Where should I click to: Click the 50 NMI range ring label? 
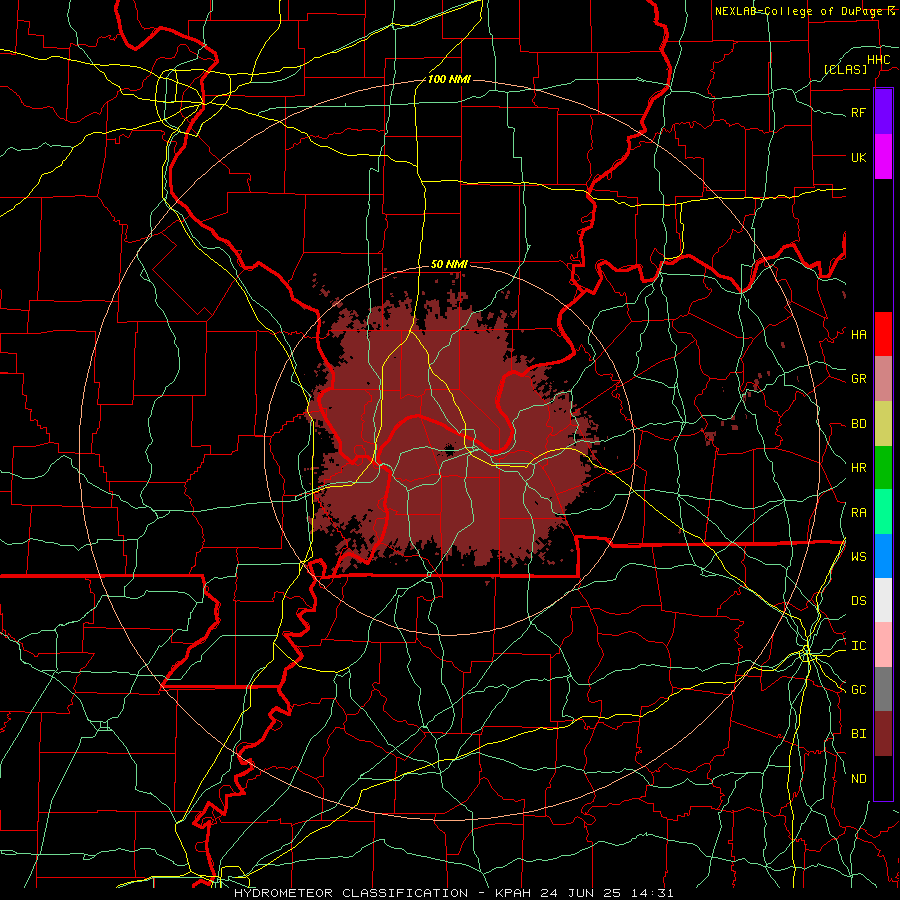[x=449, y=264]
